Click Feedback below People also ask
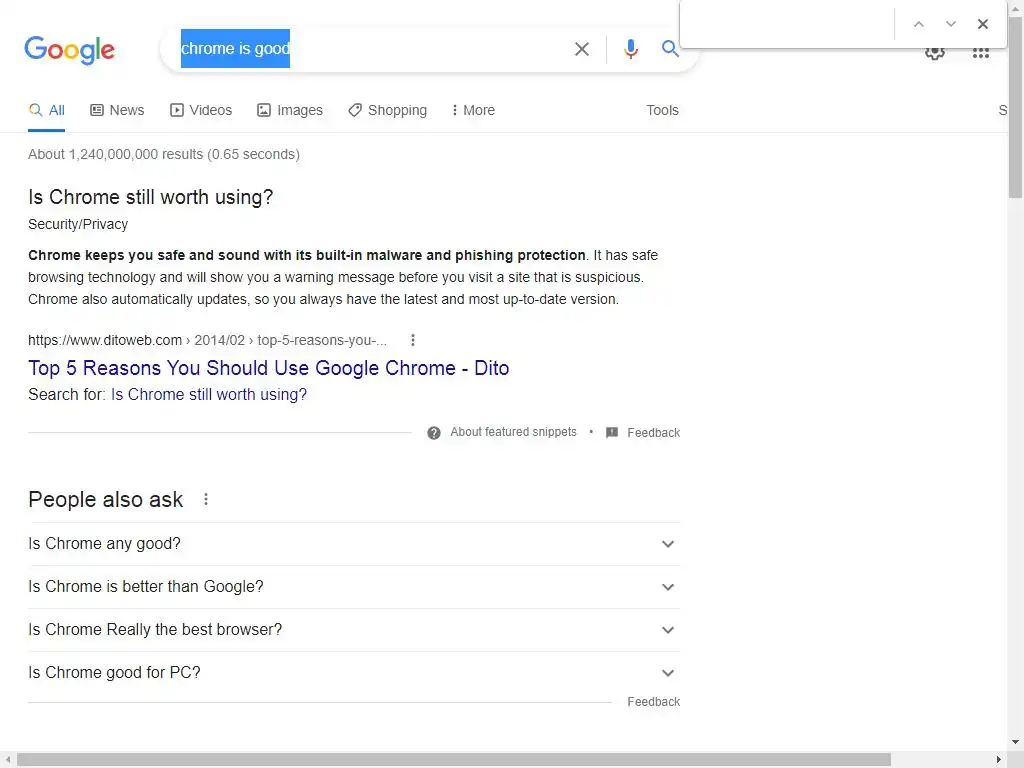 pyautogui.click(x=653, y=702)
